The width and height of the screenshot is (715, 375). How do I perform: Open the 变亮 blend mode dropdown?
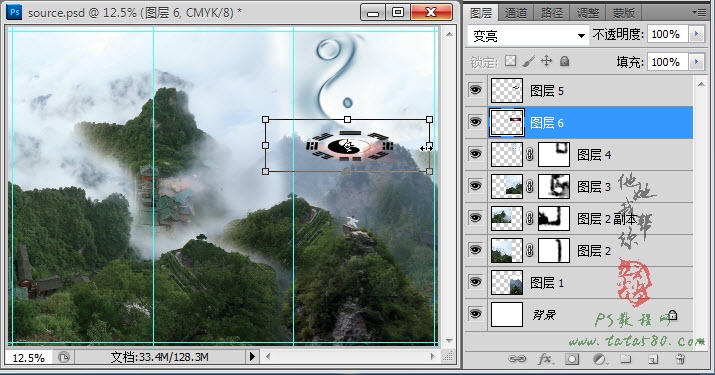click(528, 35)
